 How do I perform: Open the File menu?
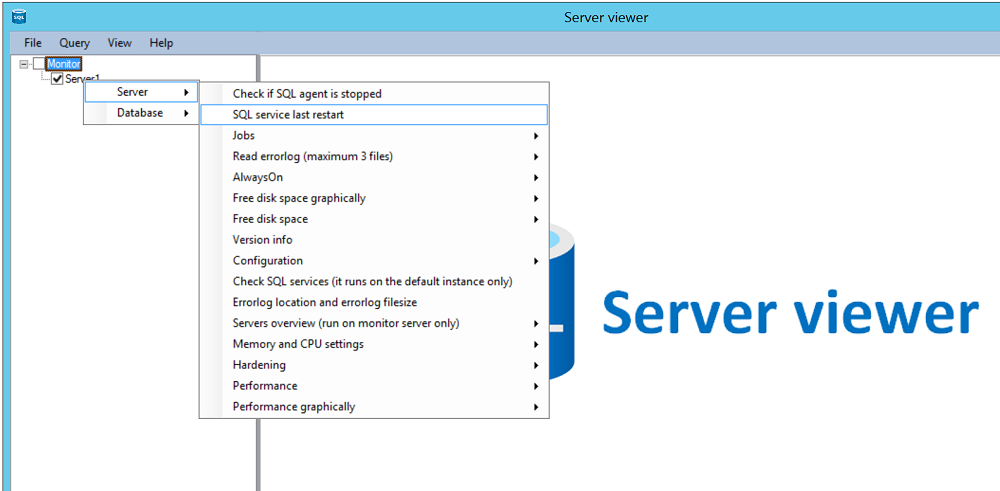[33, 43]
